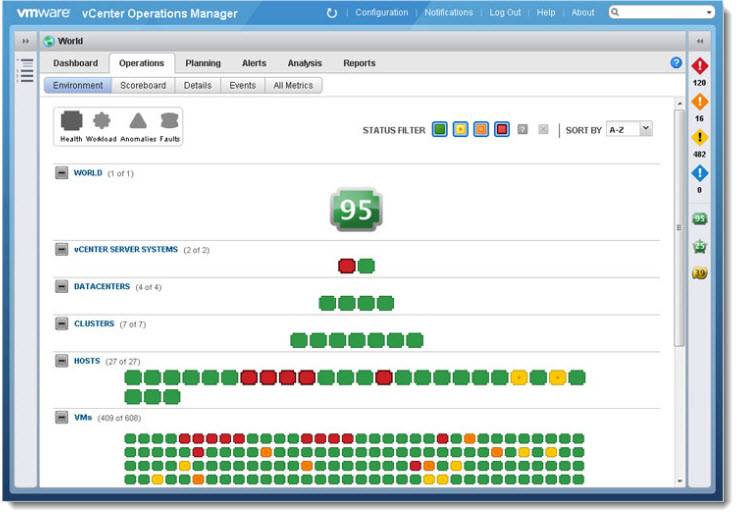Collapse the right alerts sidebar arrows

(700, 41)
